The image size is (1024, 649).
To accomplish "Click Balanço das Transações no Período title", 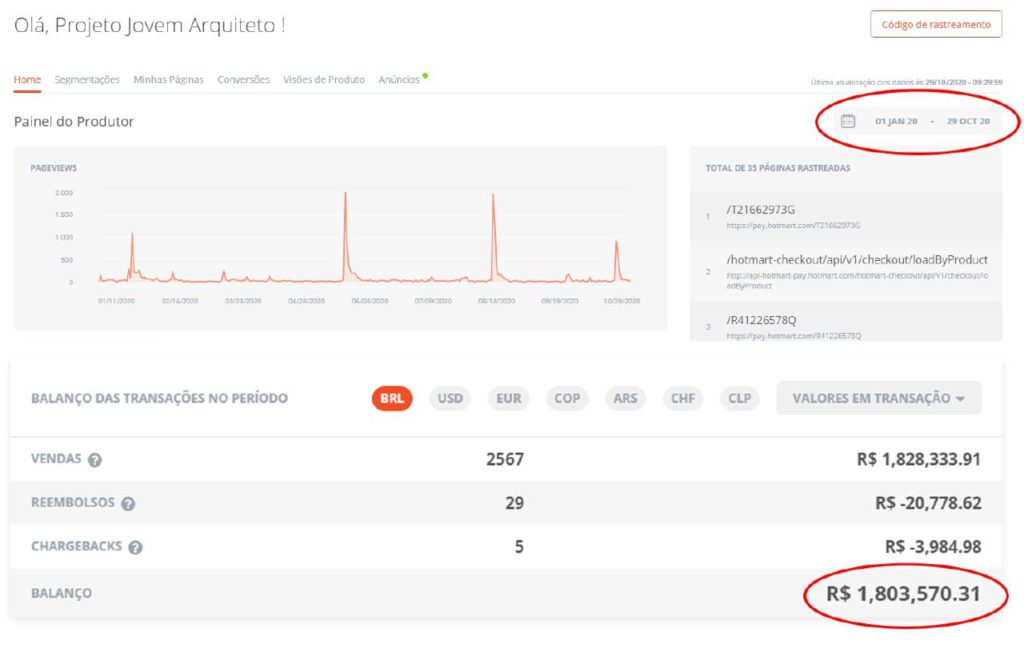I will click(x=159, y=398).
